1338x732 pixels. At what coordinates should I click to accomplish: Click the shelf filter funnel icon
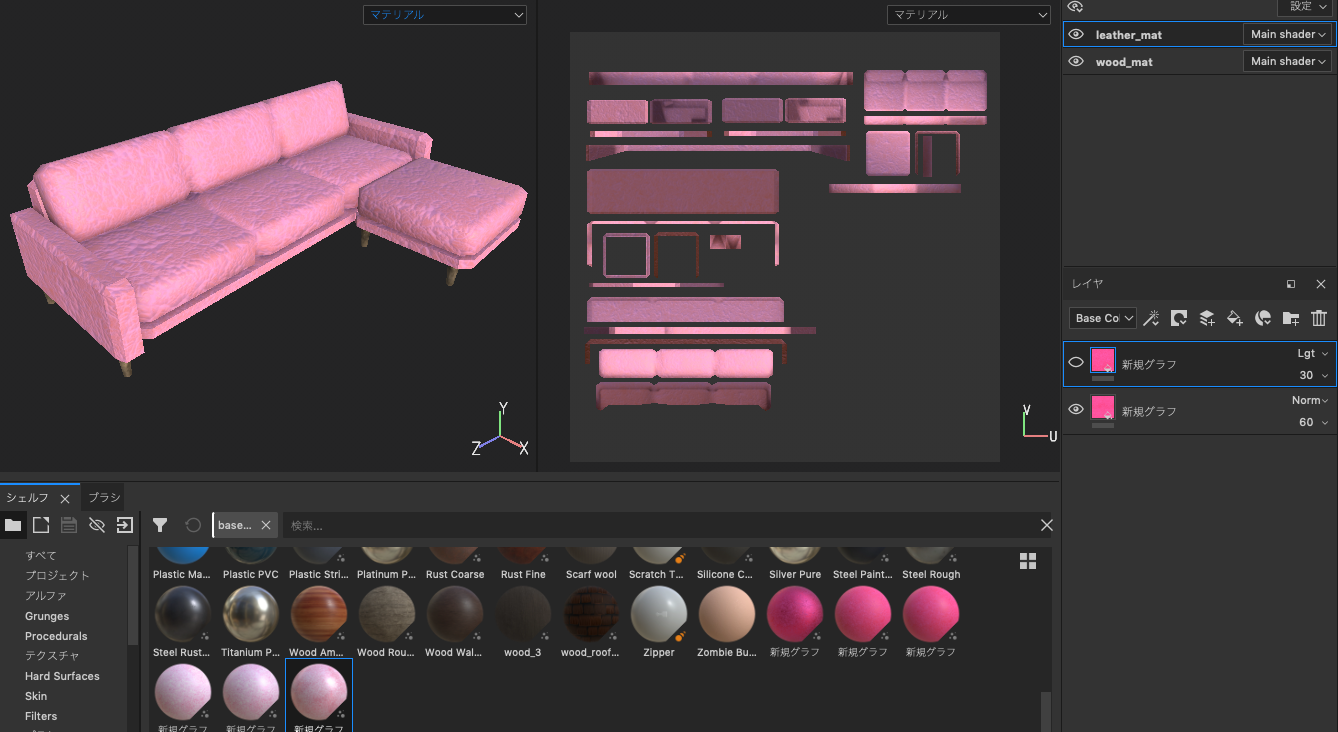coord(160,525)
